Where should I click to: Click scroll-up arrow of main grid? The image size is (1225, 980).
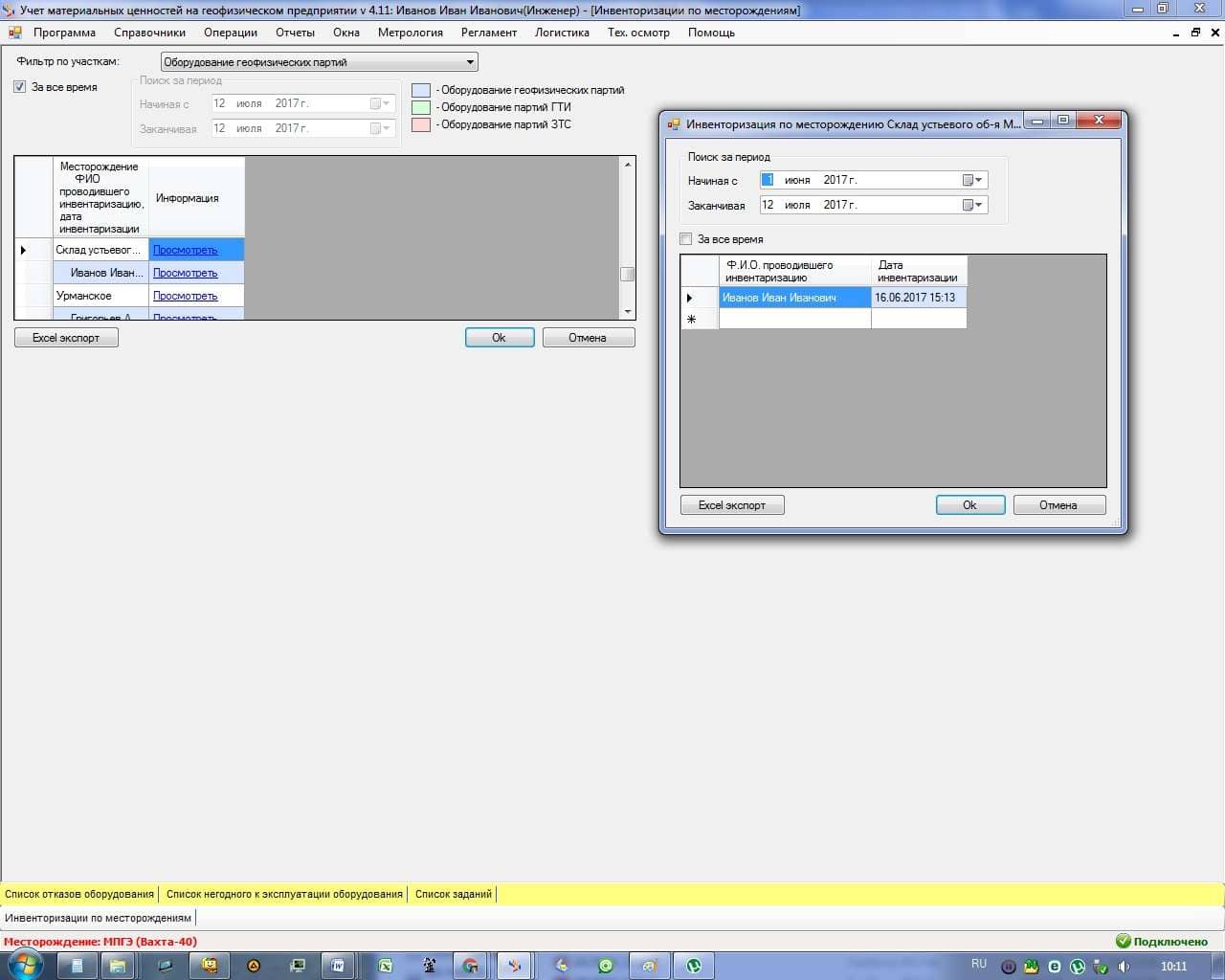click(x=628, y=165)
